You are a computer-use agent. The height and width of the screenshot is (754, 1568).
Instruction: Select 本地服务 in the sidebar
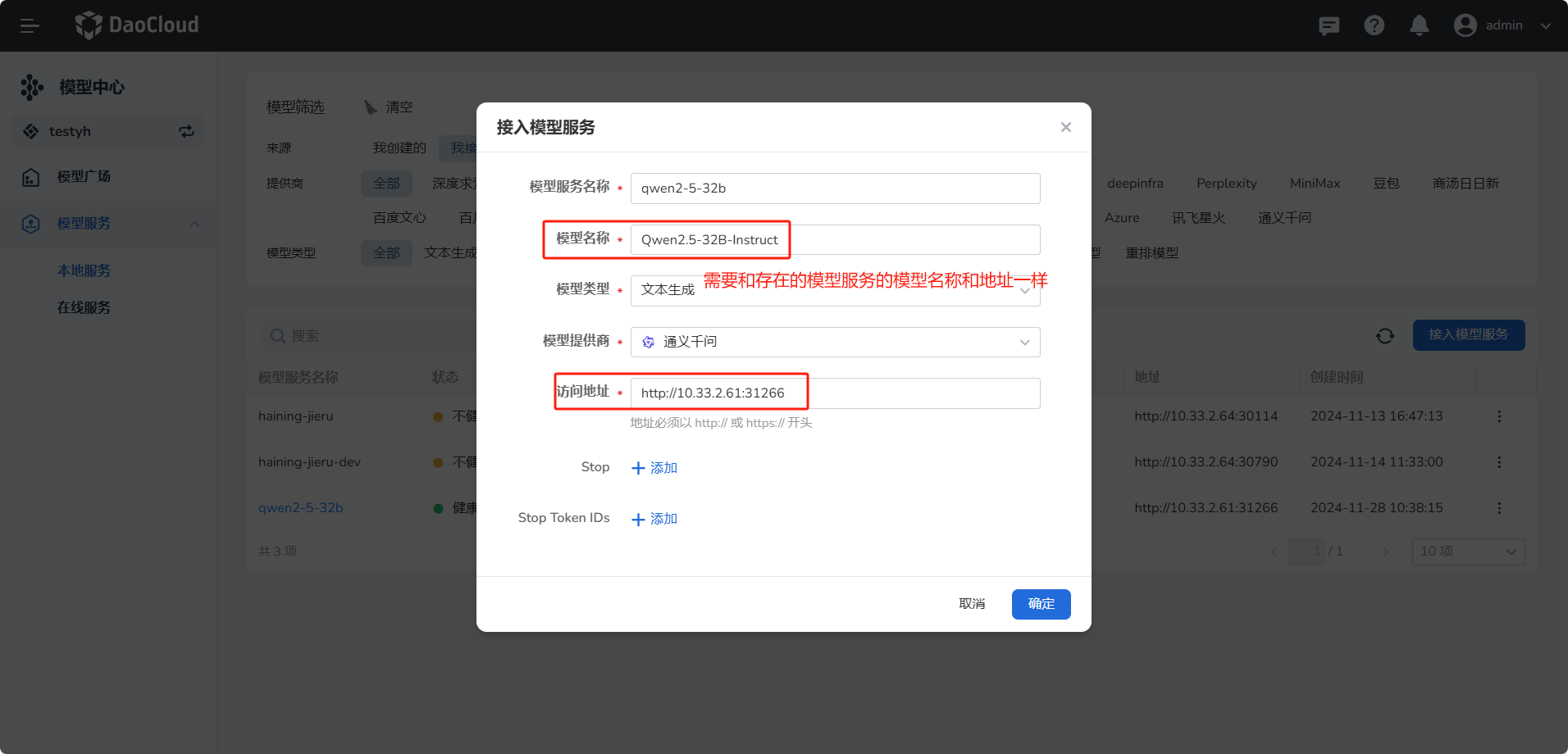tap(84, 270)
